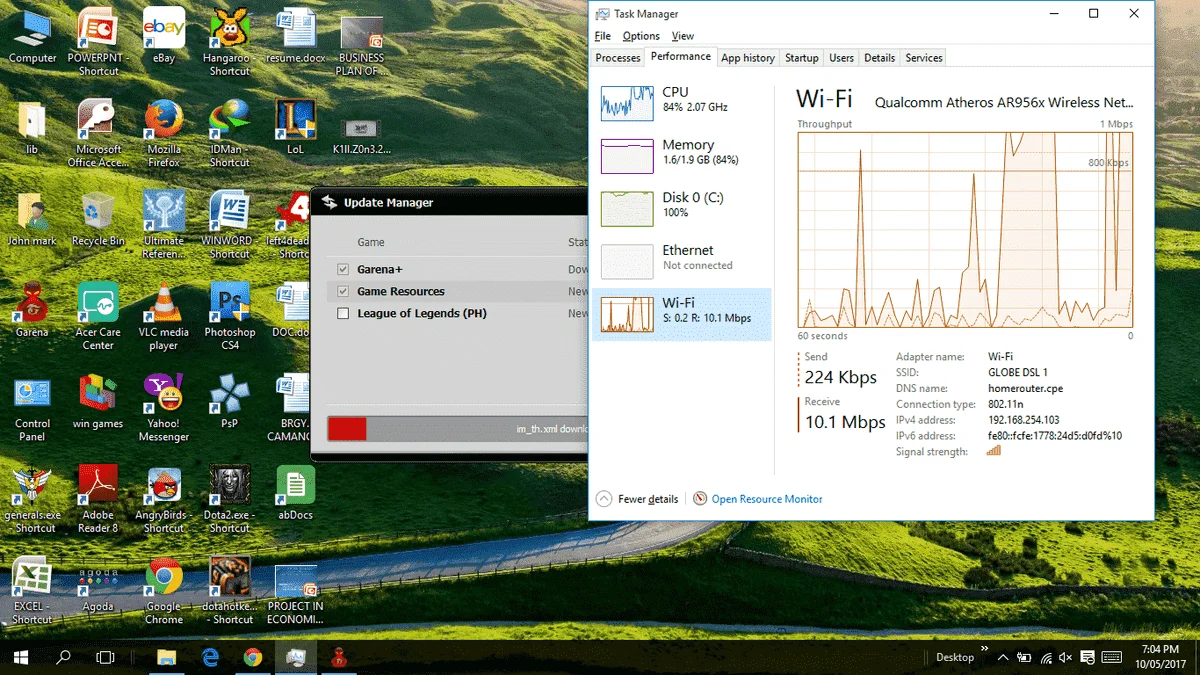1200x675 pixels.
Task: Select the POWERPNT shortcut icon
Action: pos(98,40)
